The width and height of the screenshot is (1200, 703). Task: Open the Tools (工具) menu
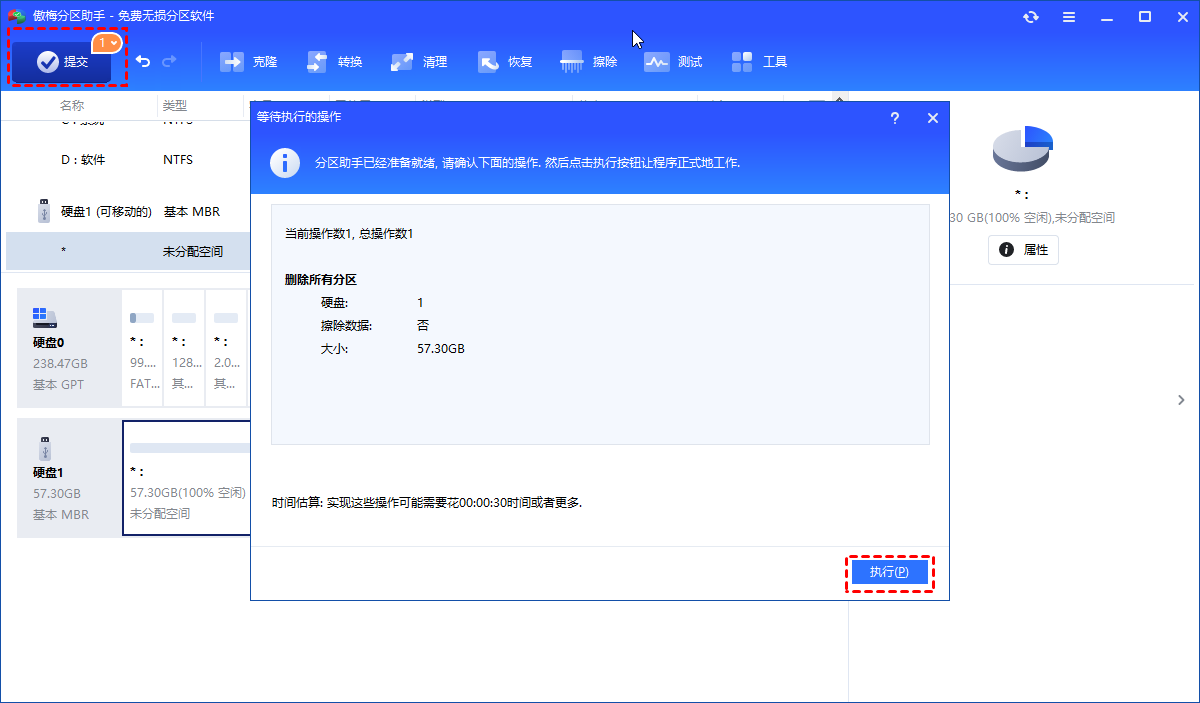(760, 62)
